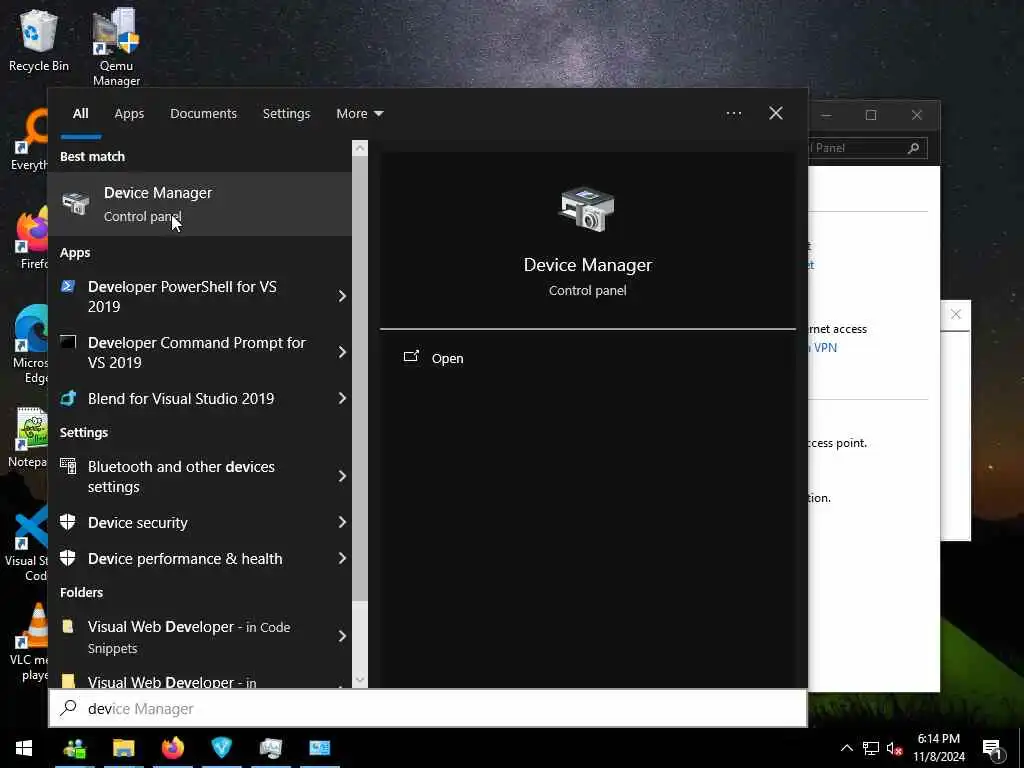
Task: Close the search panel with X
Action: [775, 114]
